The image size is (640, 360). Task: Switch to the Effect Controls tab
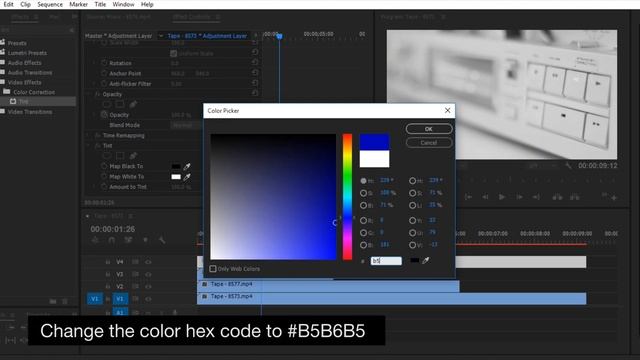click(191, 17)
